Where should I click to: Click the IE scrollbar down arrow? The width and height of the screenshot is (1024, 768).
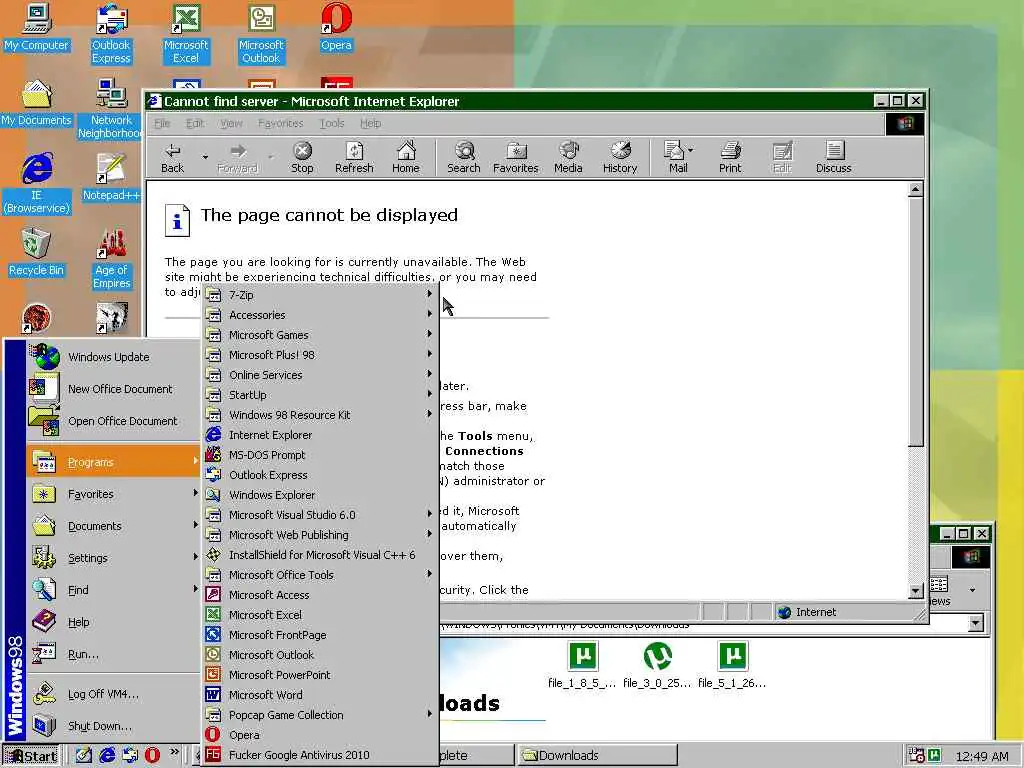(916, 590)
